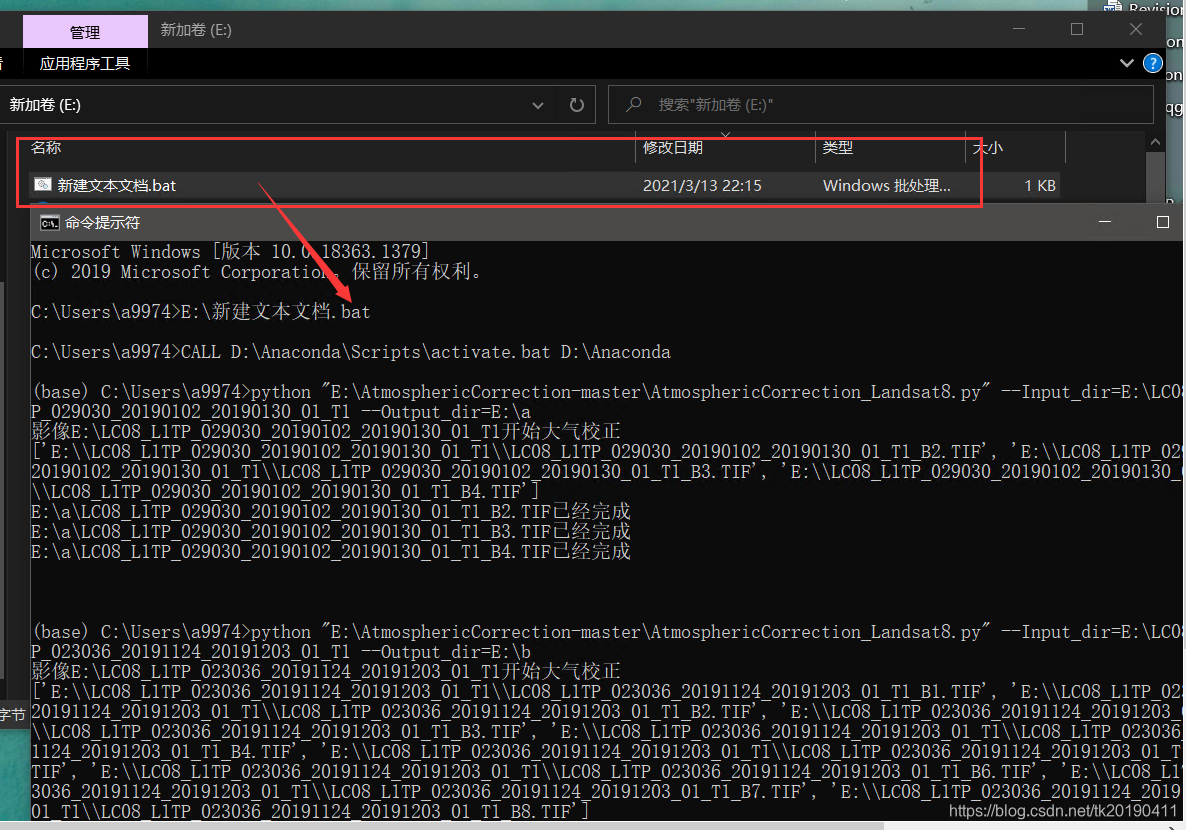Expand the ribbon with chevron arrow
Viewport: 1186px width, 830px height.
pos(1126,64)
